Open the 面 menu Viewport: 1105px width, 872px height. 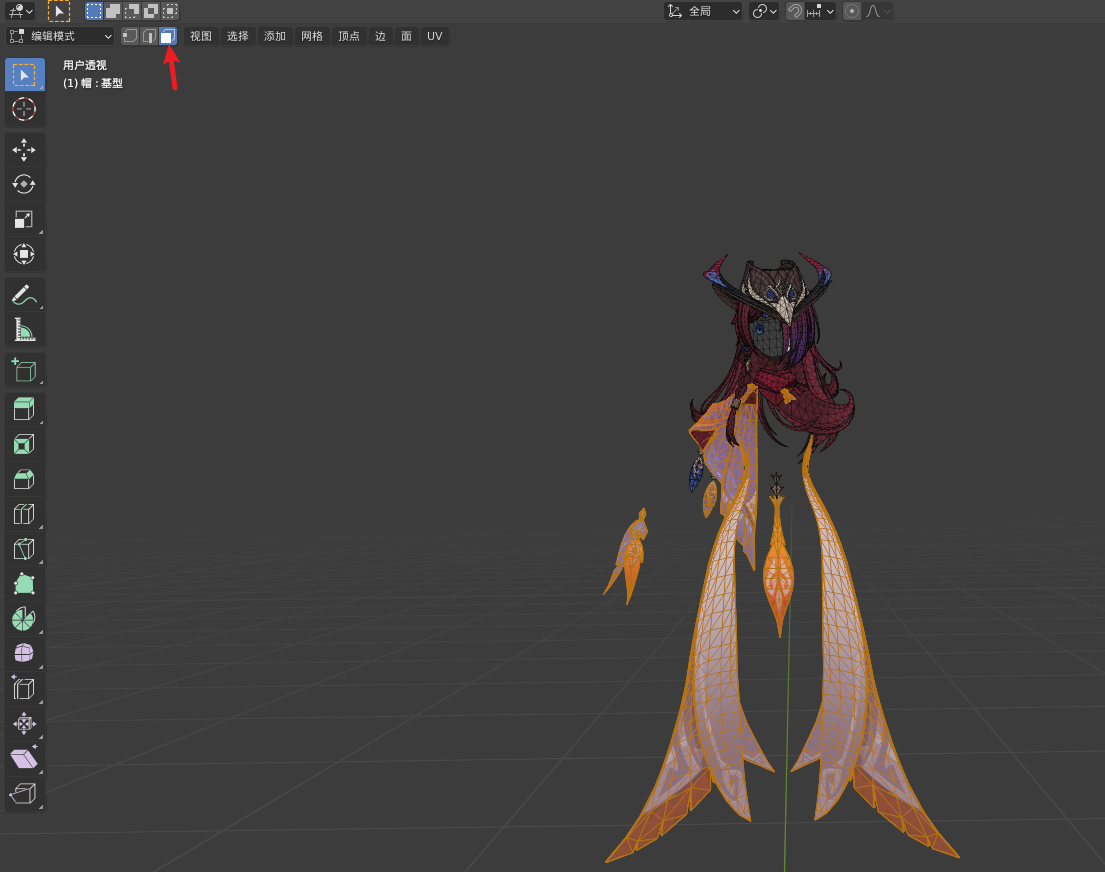coord(407,36)
